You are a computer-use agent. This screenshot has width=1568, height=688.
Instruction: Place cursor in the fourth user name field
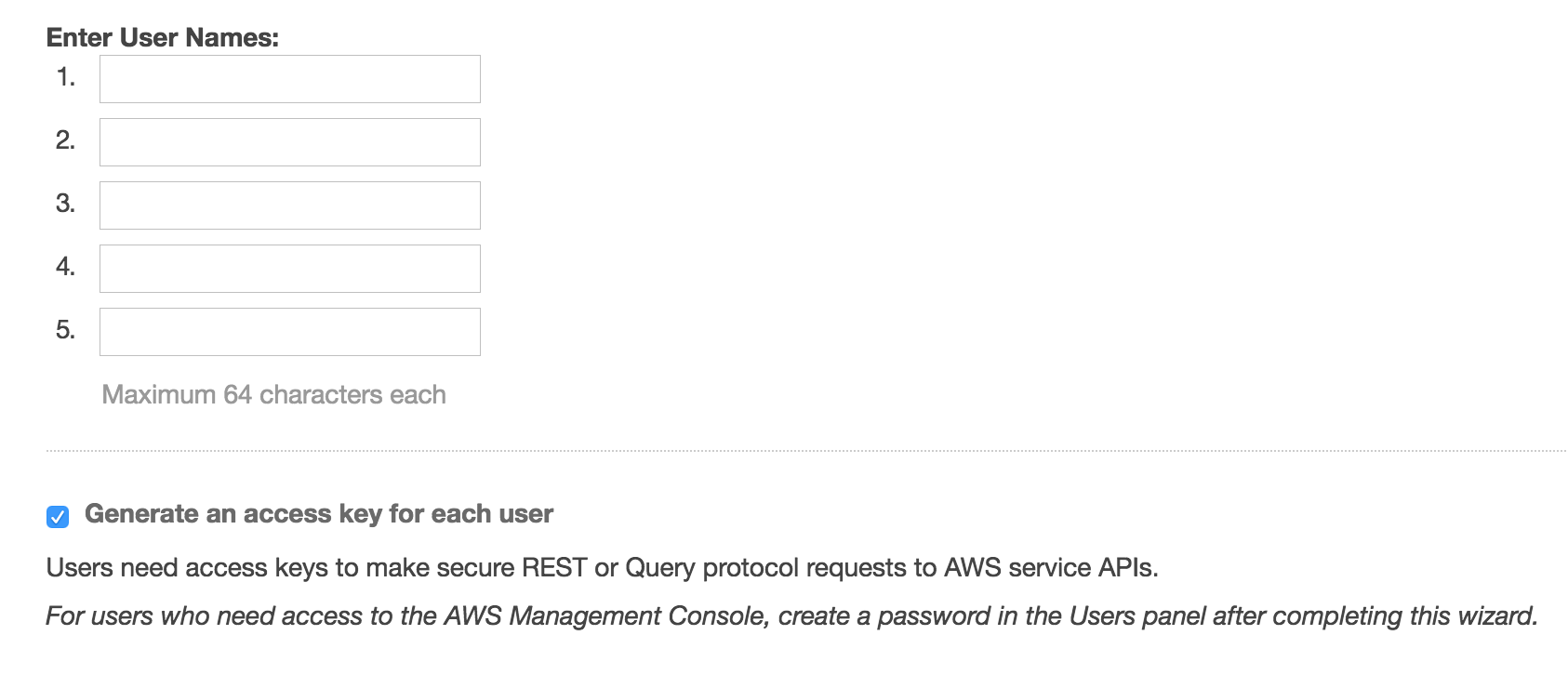289,268
